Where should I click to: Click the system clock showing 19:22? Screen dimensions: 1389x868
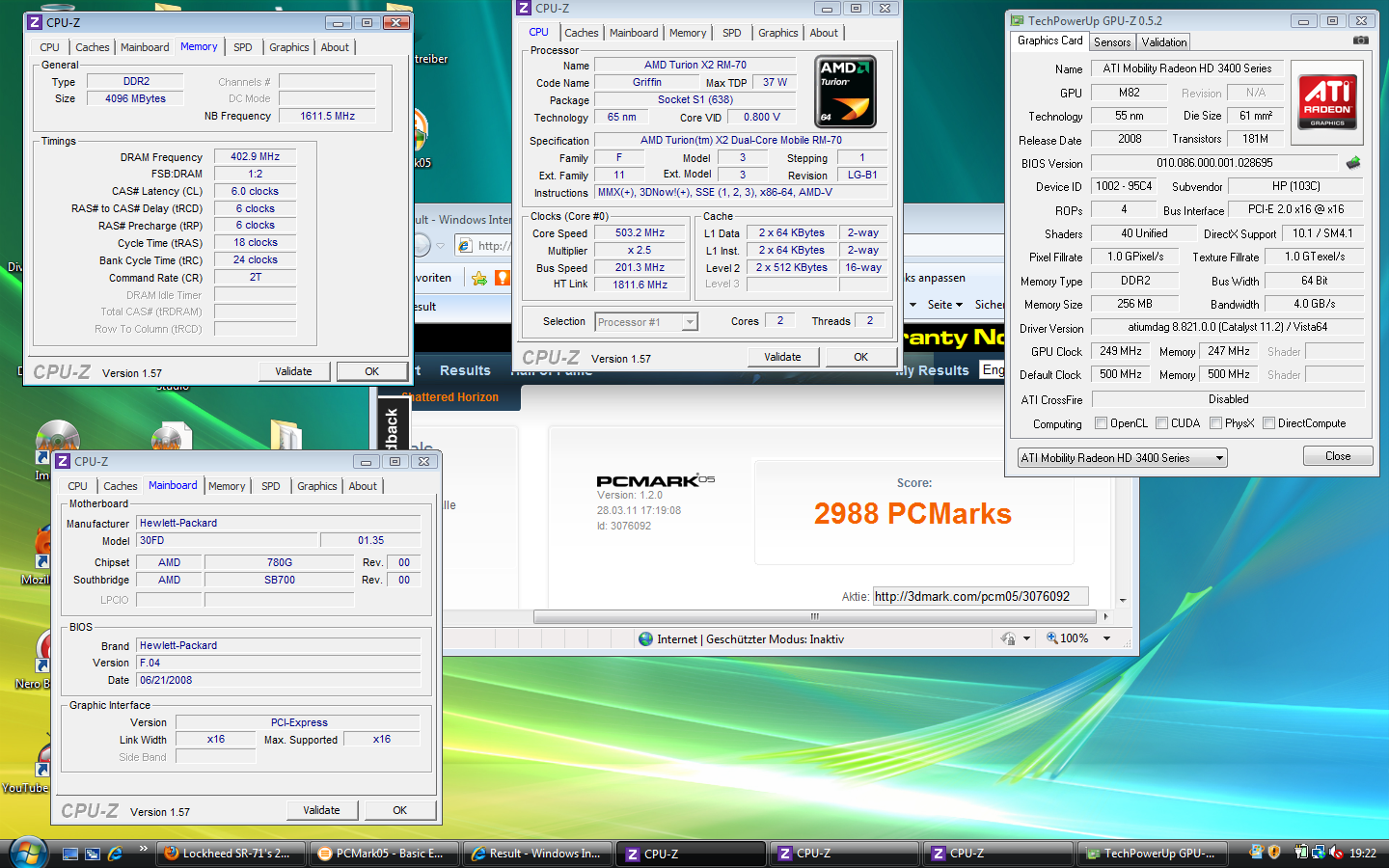1363,853
